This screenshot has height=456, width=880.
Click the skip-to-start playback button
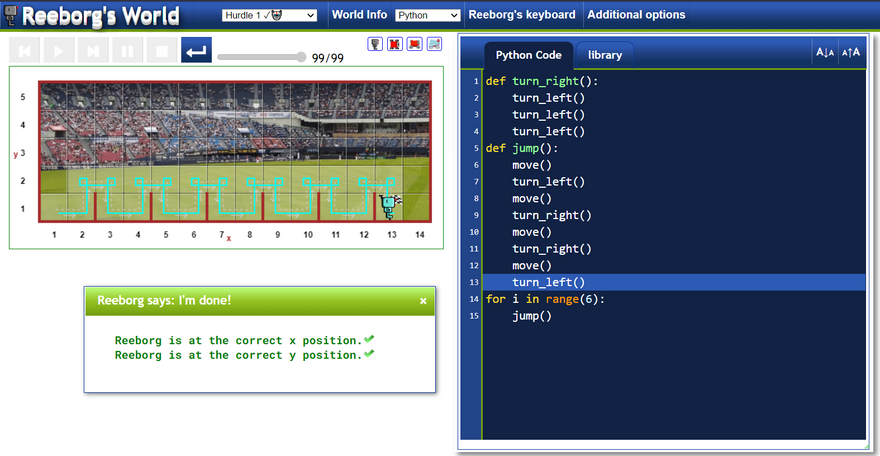[x=26, y=50]
